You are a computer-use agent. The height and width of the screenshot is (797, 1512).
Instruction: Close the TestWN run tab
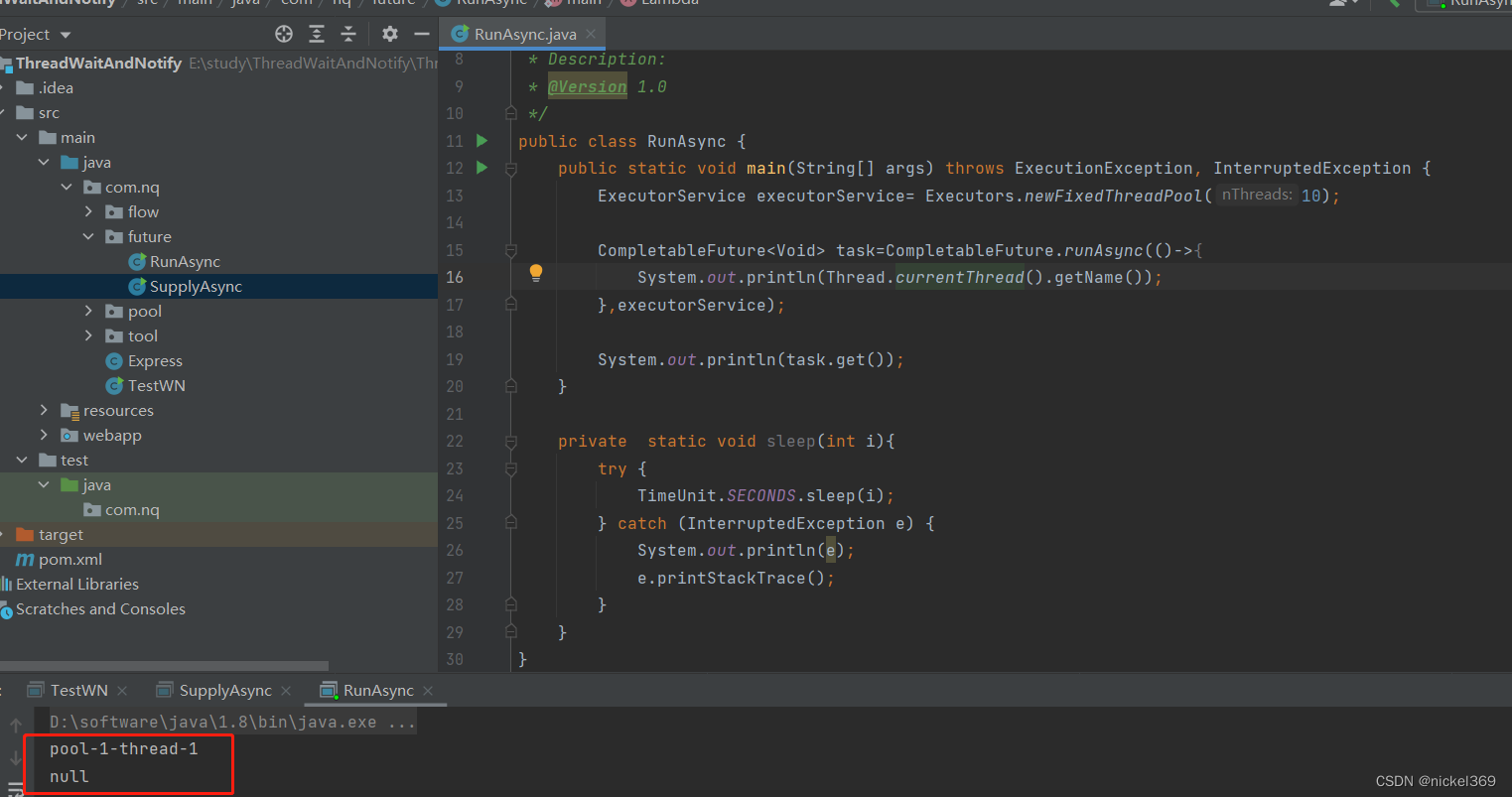pos(122,690)
